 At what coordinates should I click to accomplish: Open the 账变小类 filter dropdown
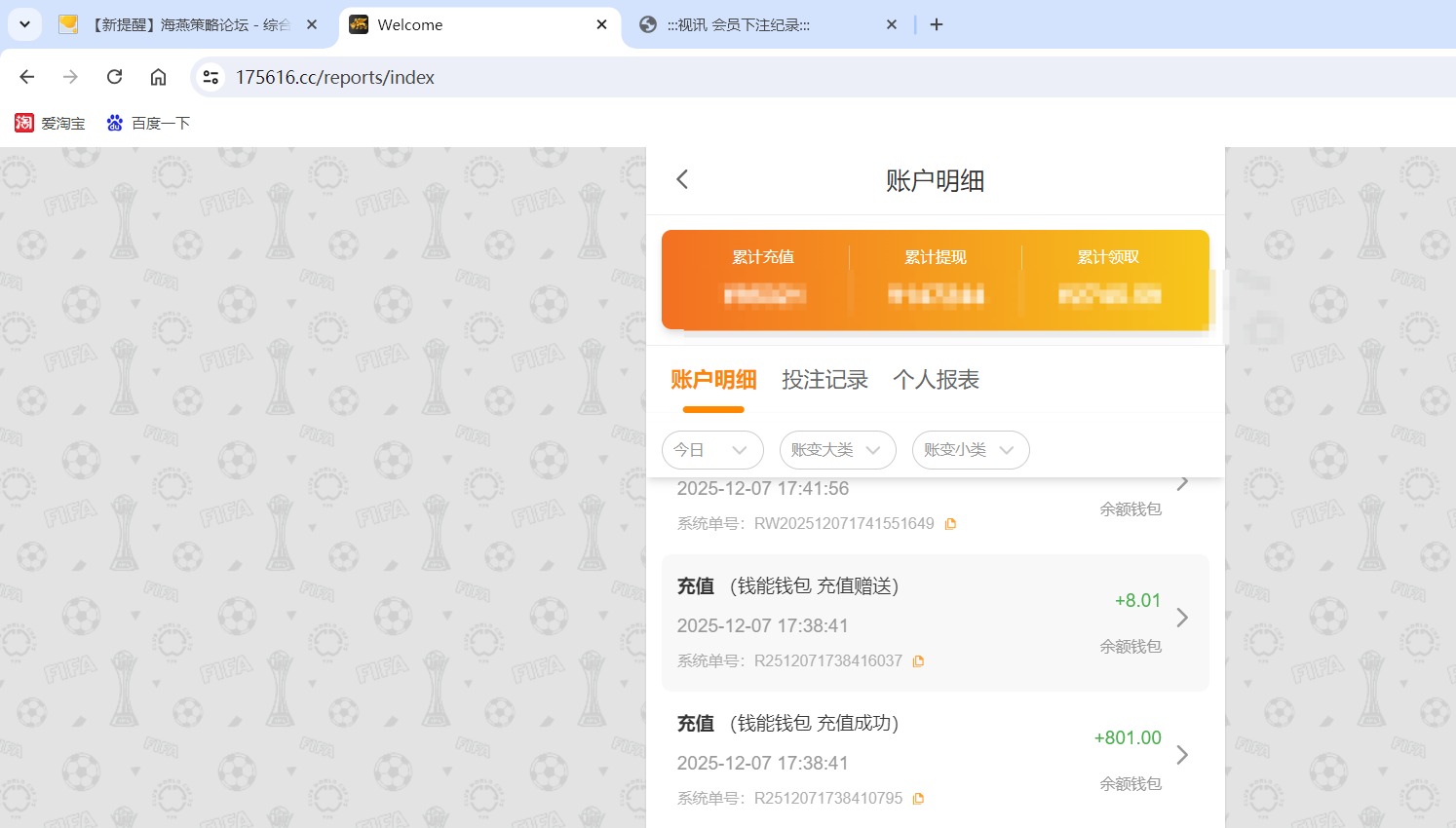click(971, 450)
